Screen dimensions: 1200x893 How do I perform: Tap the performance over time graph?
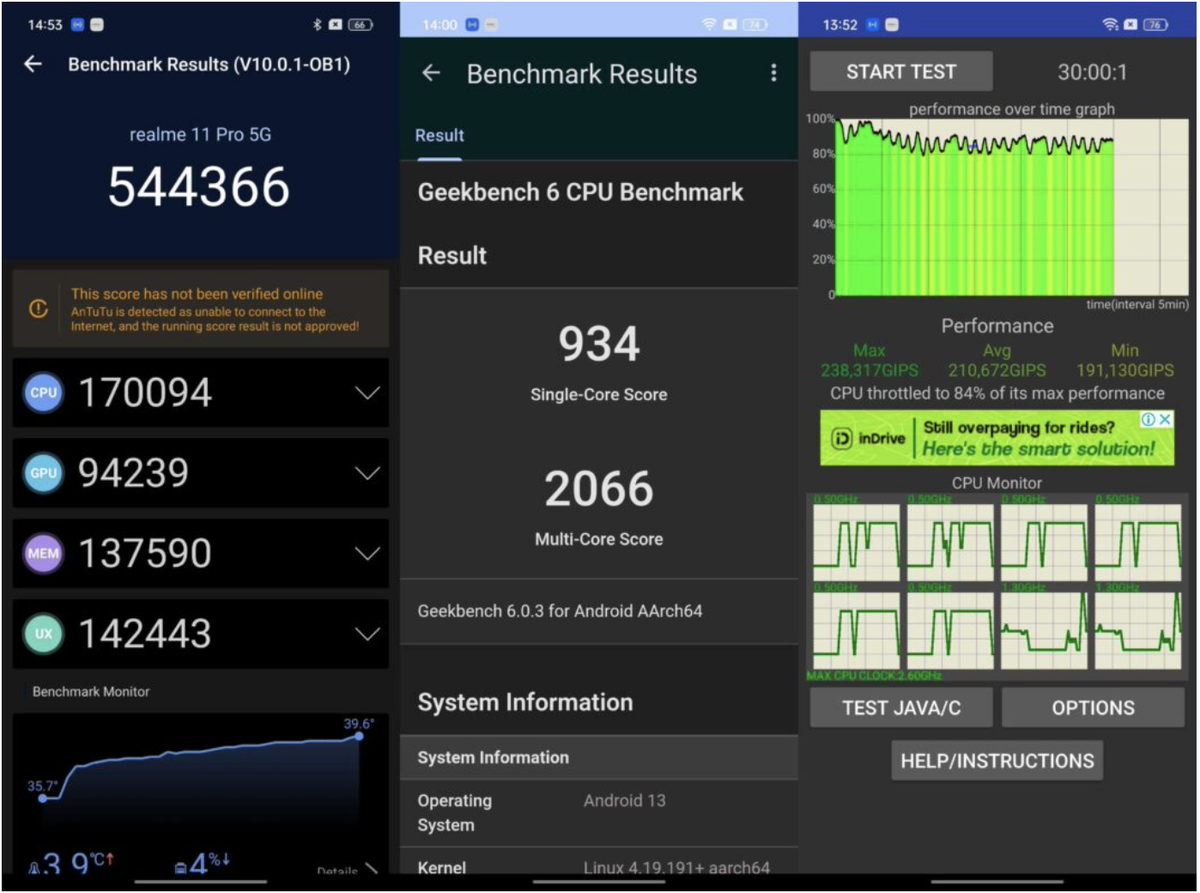point(1011,207)
